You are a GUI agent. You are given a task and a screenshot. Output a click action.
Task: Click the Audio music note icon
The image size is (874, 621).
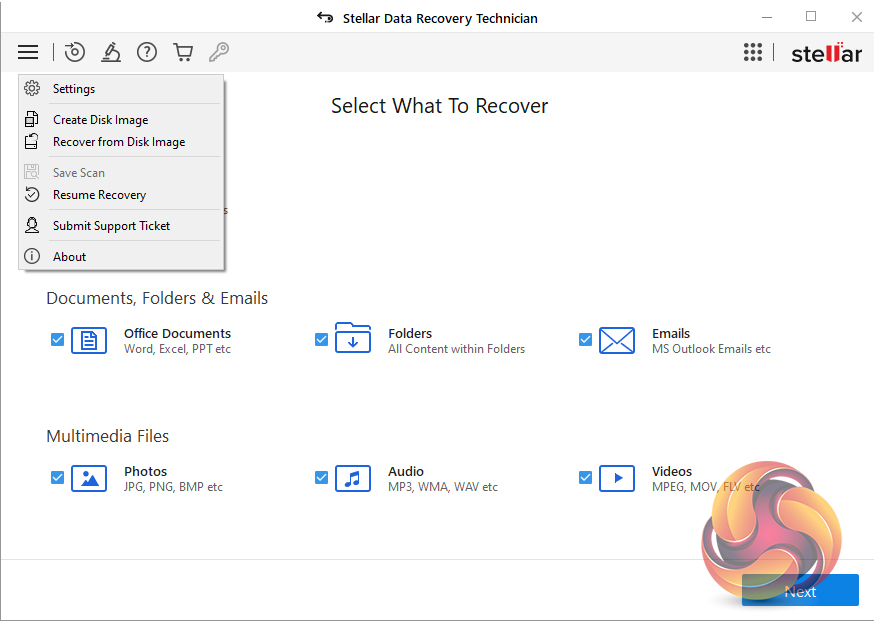coord(353,478)
